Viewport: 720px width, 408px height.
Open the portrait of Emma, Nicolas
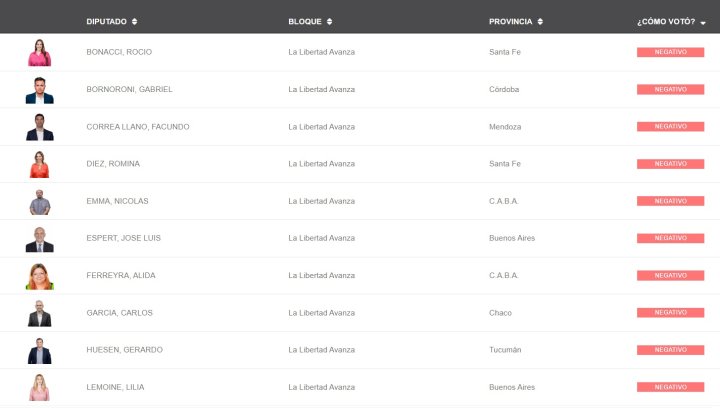(40, 202)
